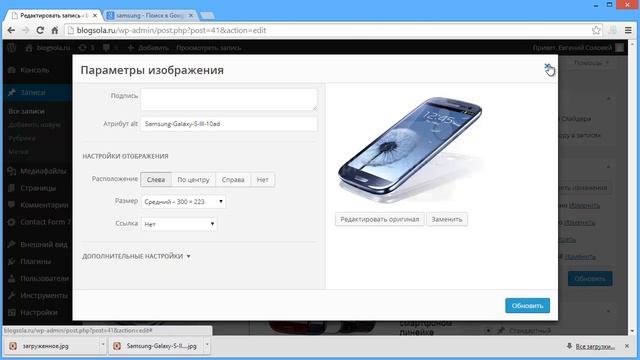Open a new tab with the new-tab button
Image resolution: width=640 pixels, height=360 pixels.
207,16
